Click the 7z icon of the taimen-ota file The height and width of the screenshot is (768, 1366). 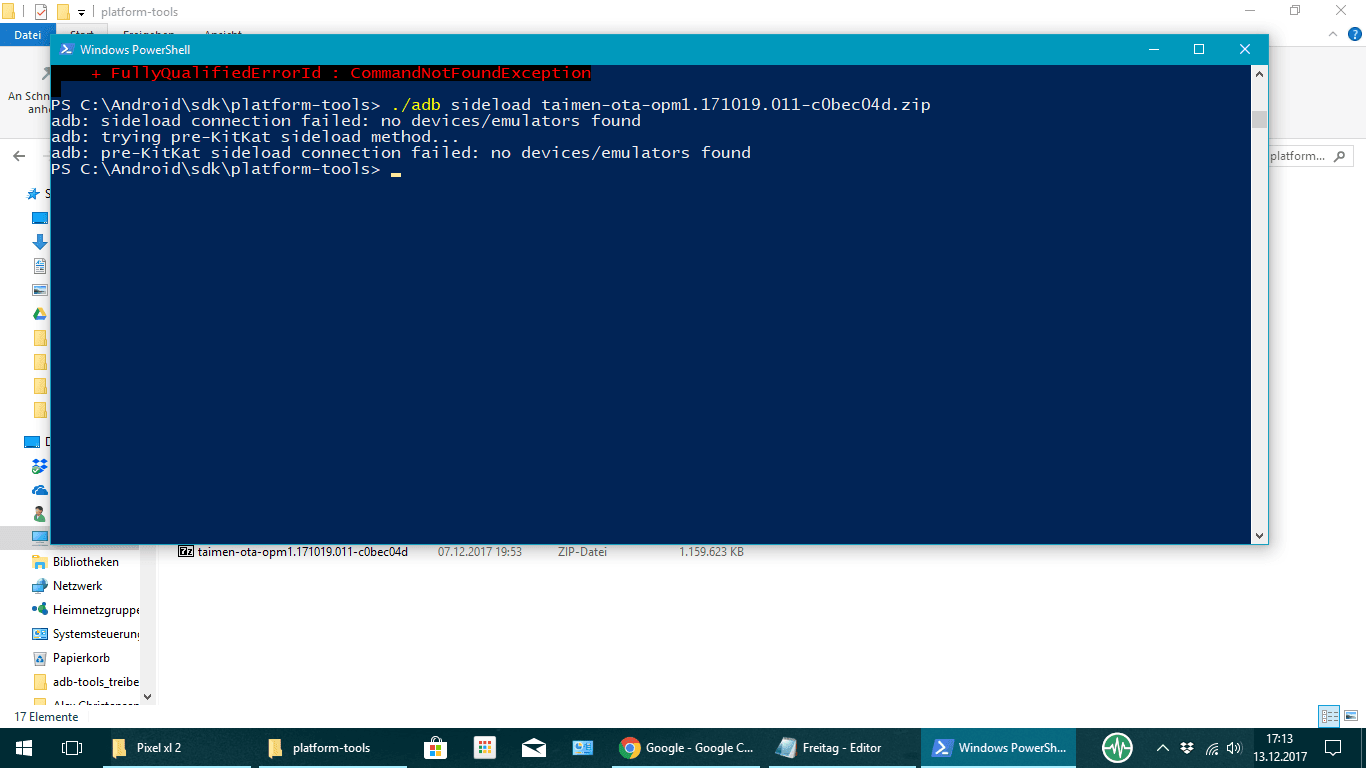coord(185,551)
